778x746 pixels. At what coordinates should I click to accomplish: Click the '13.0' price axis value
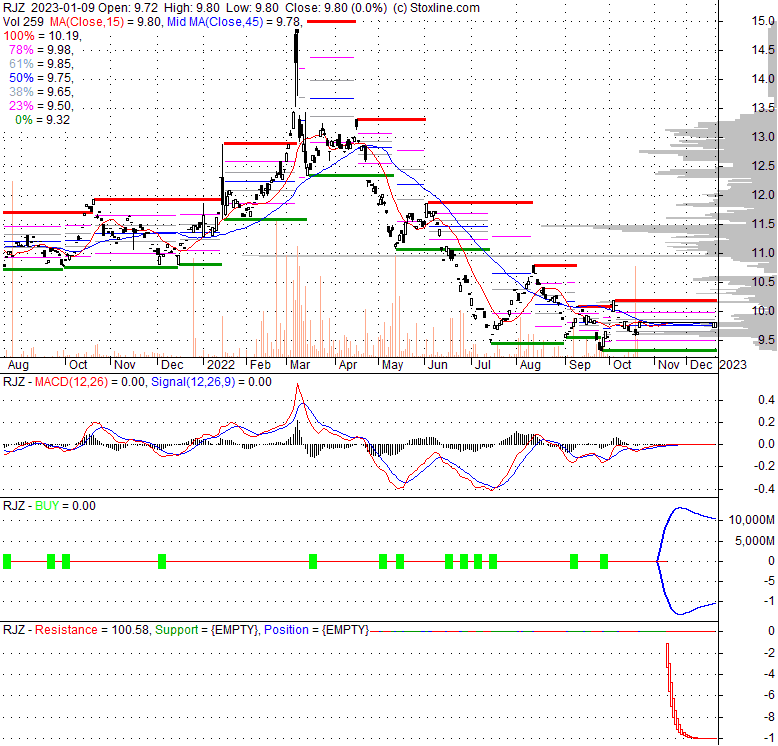tap(763, 137)
